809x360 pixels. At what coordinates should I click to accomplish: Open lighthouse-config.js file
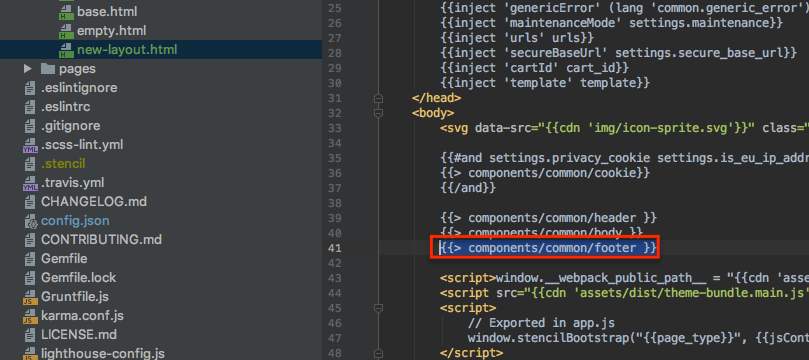pyautogui.click(x=103, y=354)
